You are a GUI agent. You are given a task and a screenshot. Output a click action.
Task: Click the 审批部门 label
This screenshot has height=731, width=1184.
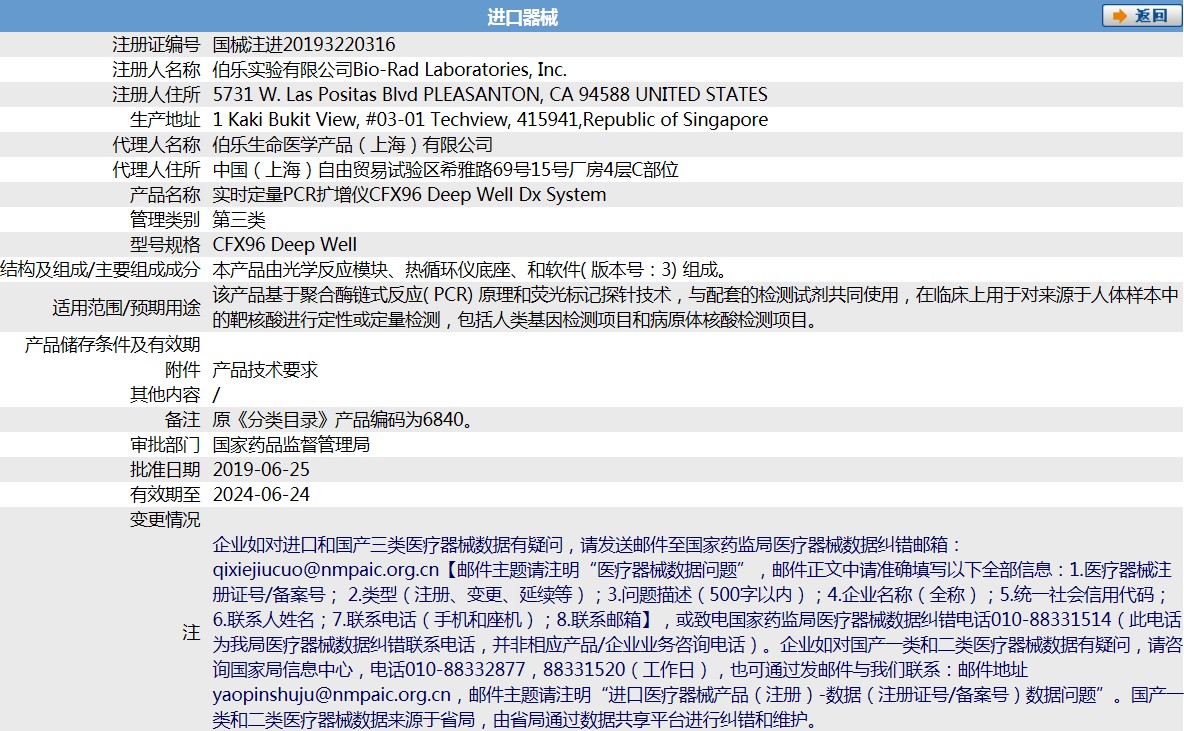pyautogui.click(x=165, y=444)
